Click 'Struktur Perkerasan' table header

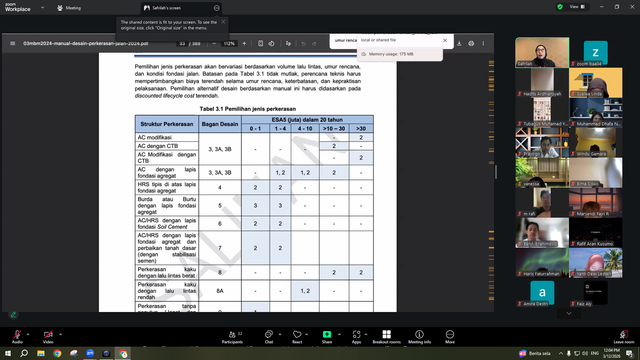(167, 124)
